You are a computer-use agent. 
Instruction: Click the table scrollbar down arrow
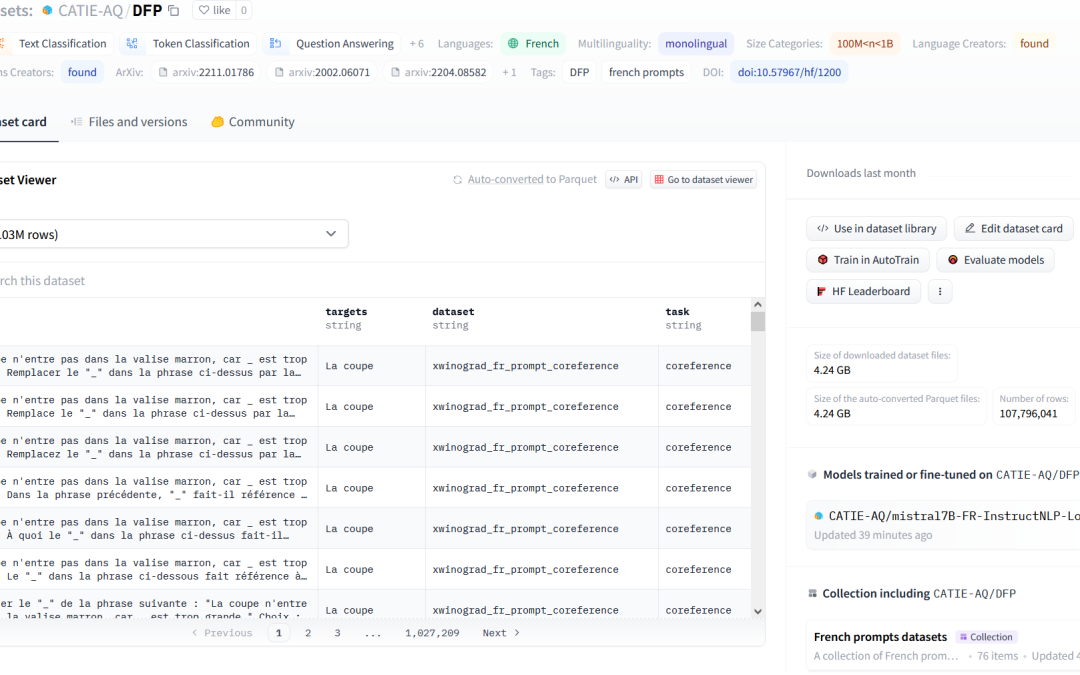point(758,611)
